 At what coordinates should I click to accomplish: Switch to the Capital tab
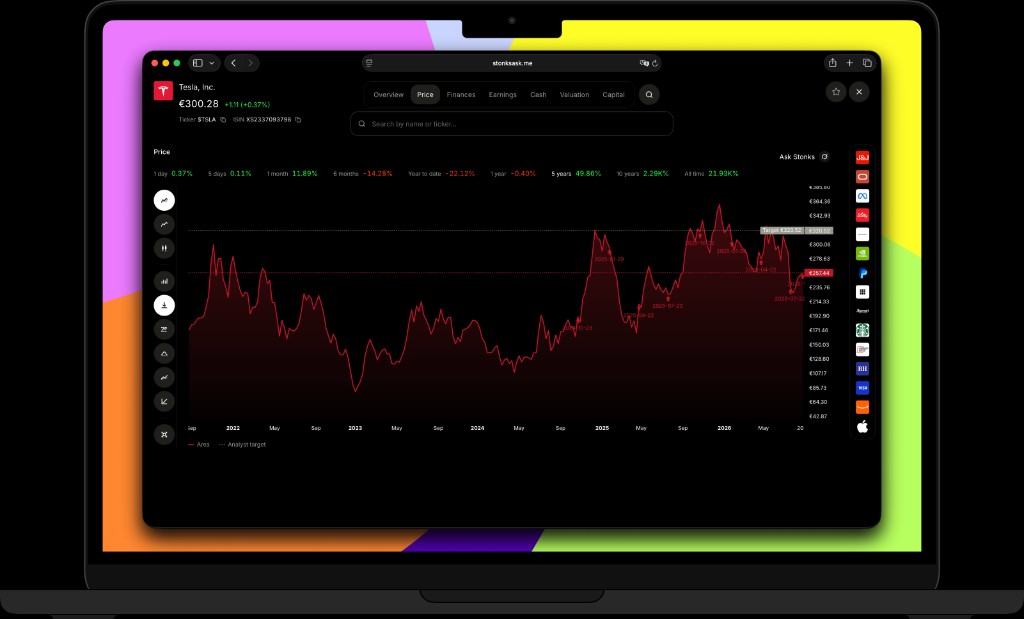pyautogui.click(x=613, y=95)
